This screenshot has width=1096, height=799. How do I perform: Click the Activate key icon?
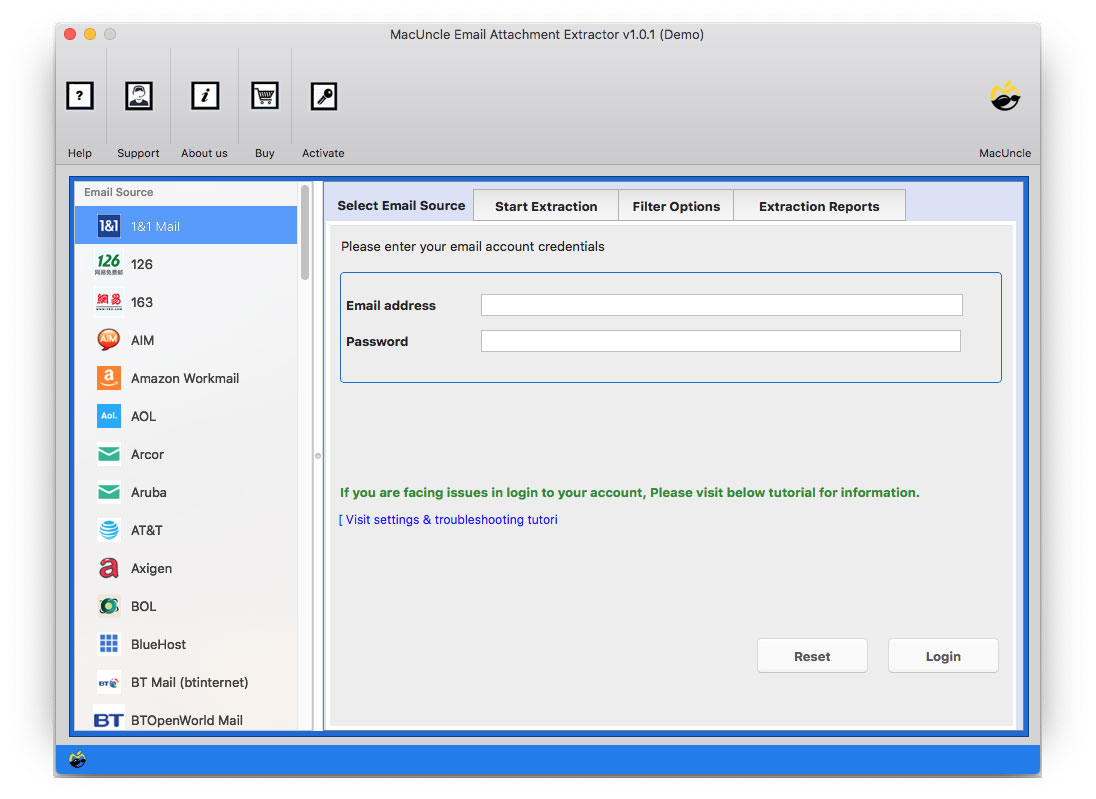323,96
